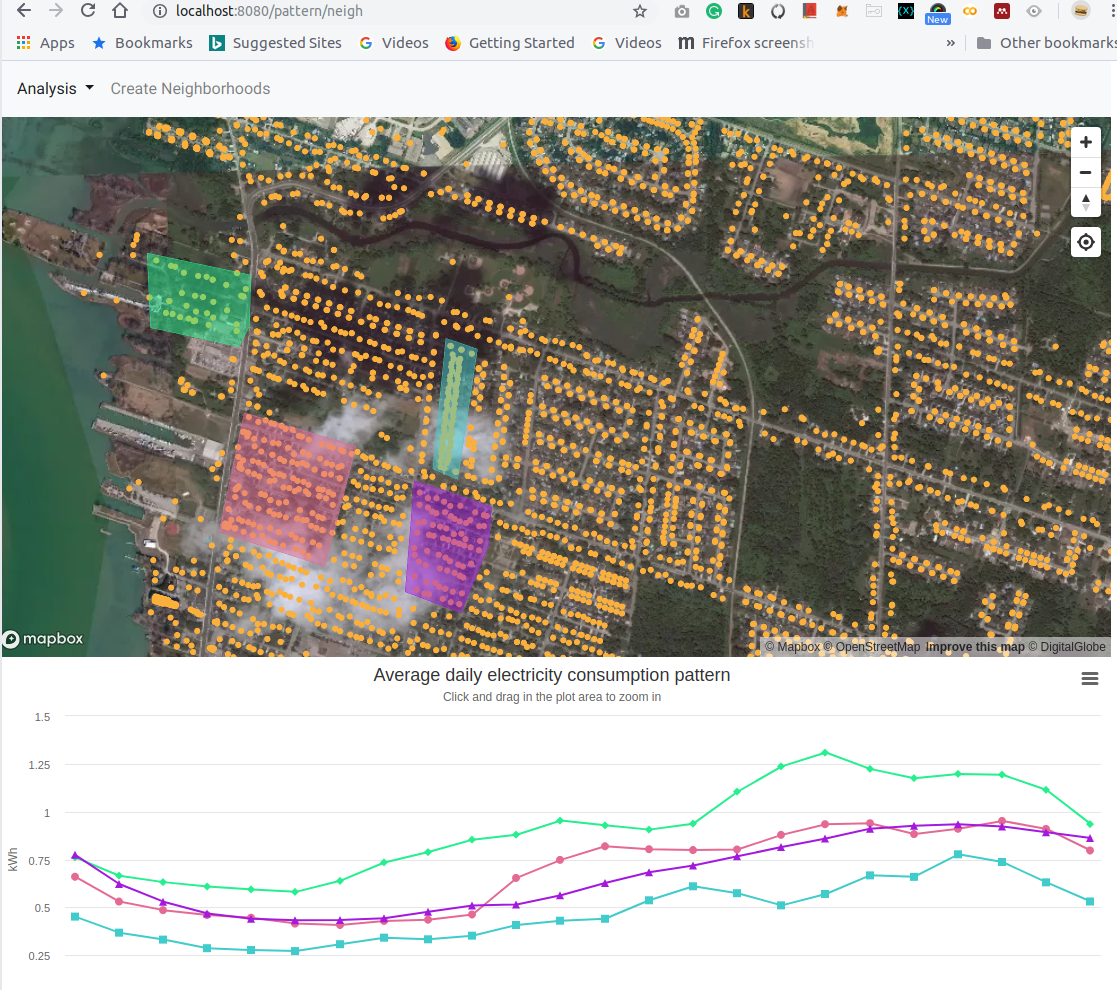Click the first purple triangle point
1117x990 pixels.
point(75,856)
